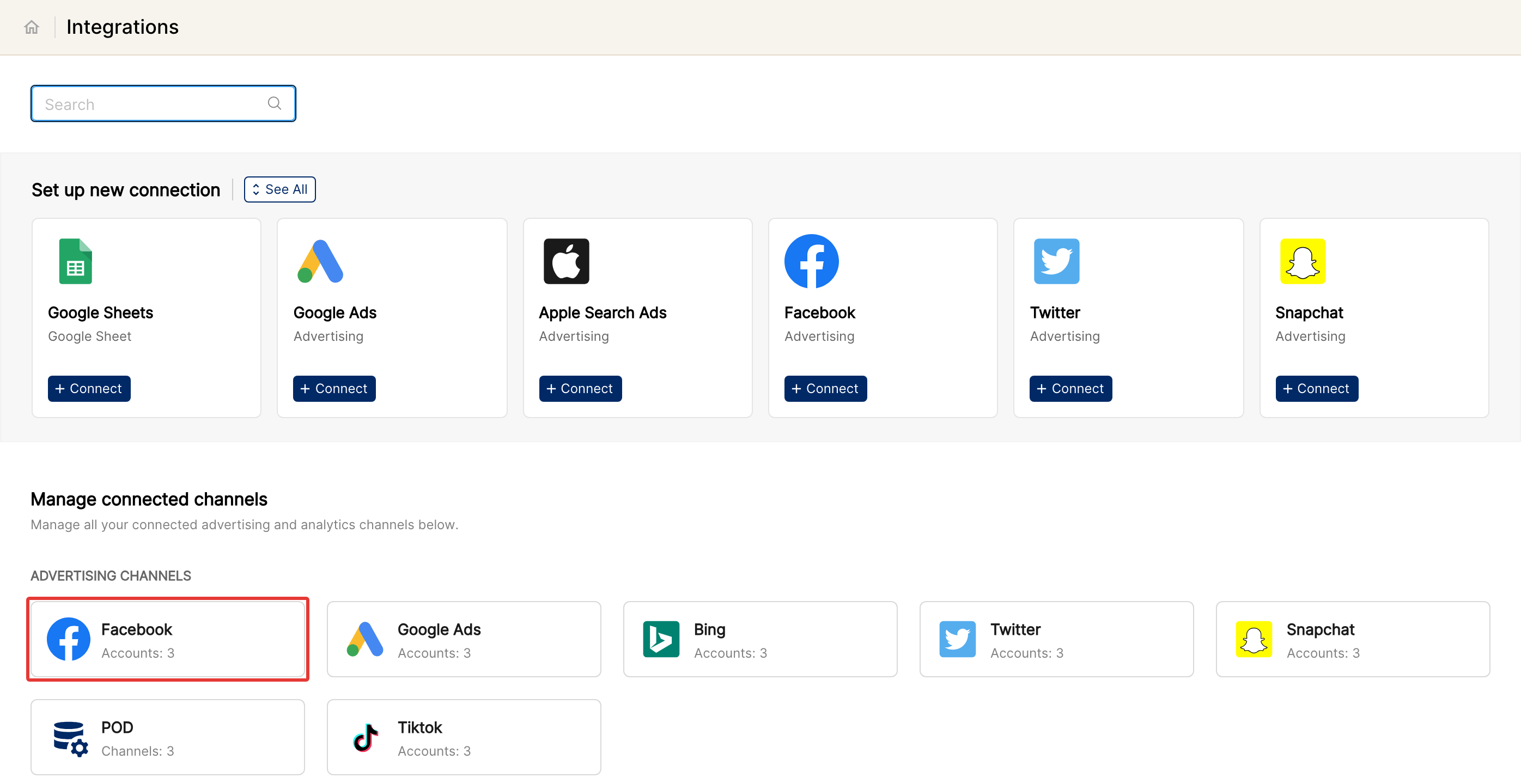The height and width of the screenshot is (784, 1521).
Task: Open POD Channels: 3 card
Action: [x=168, y=737]
